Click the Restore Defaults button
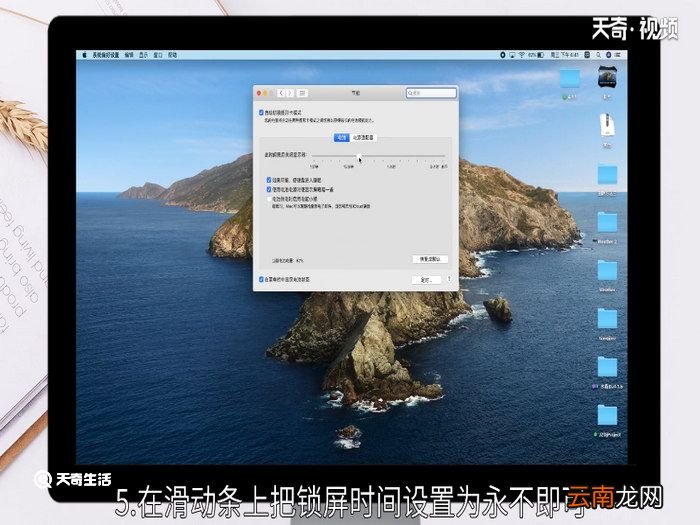 429,259
